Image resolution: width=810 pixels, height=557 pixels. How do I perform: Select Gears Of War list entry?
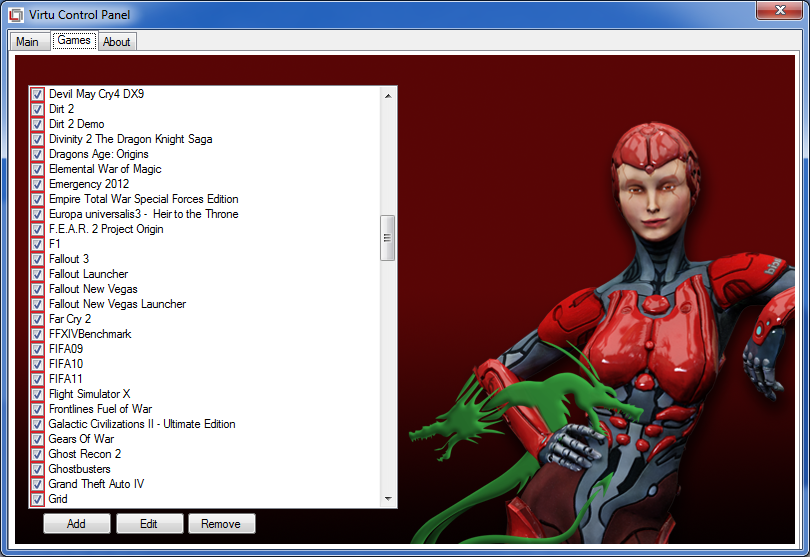(x=81, y=439)
